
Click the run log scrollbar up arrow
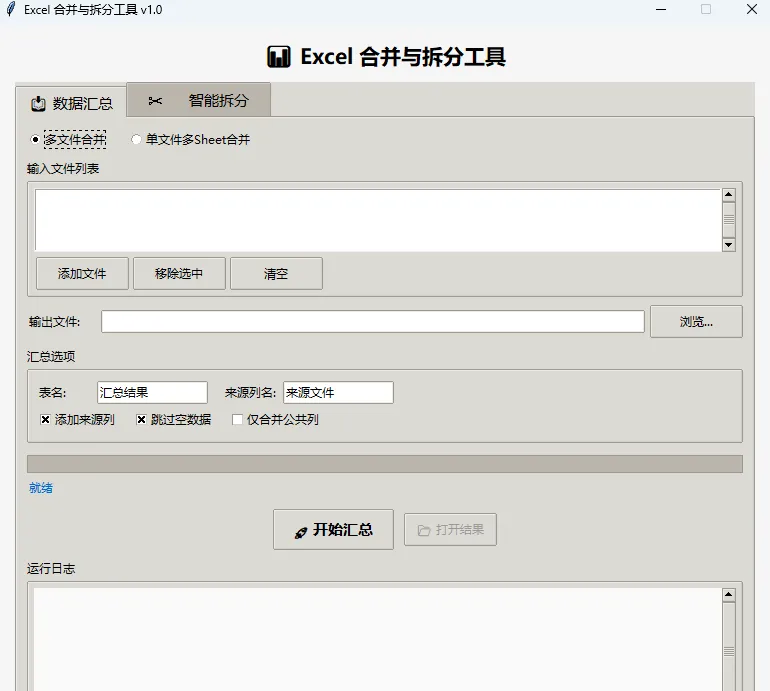point(729,595)
